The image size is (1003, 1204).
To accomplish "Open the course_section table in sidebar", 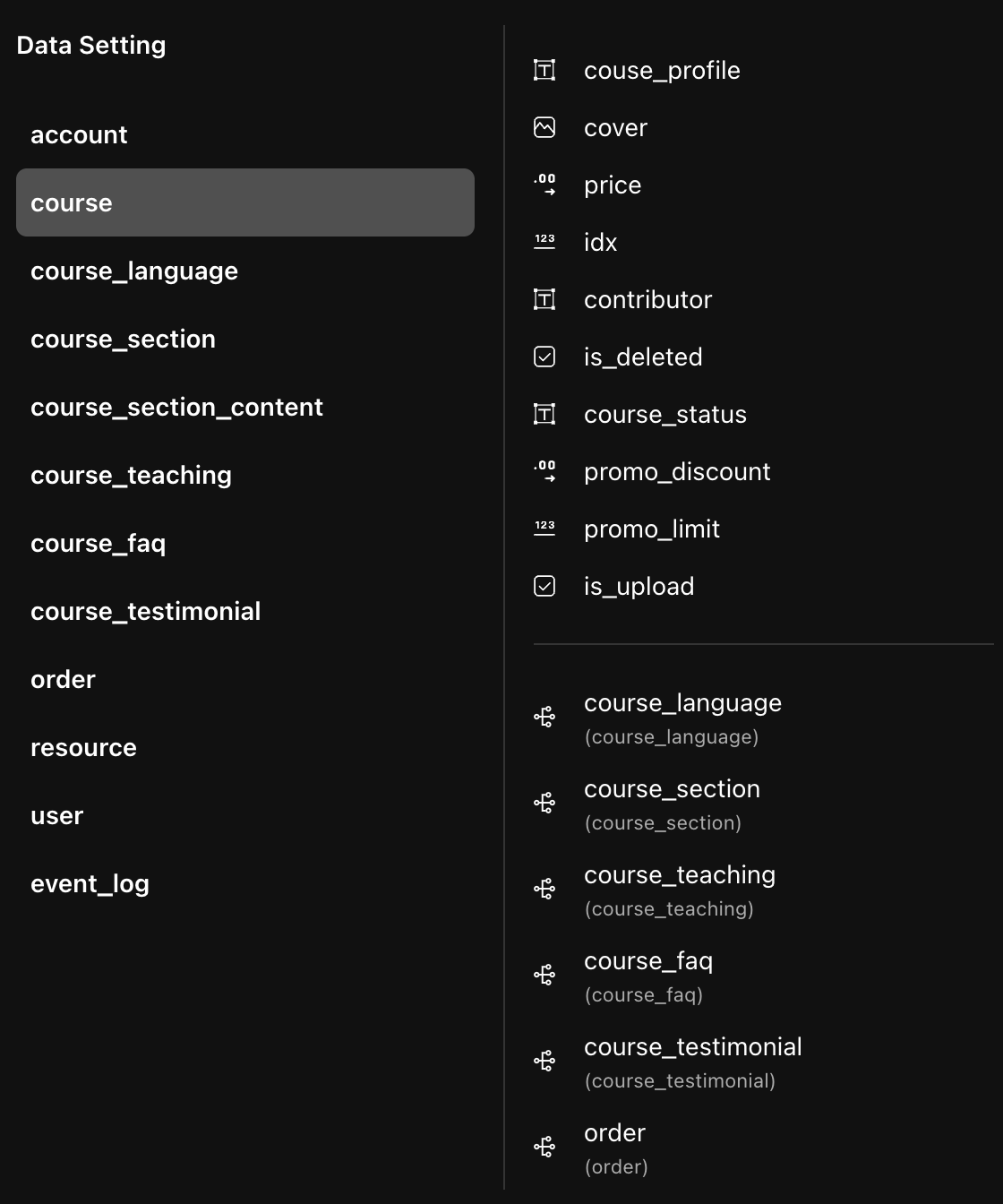I will [x=245, y=339].
